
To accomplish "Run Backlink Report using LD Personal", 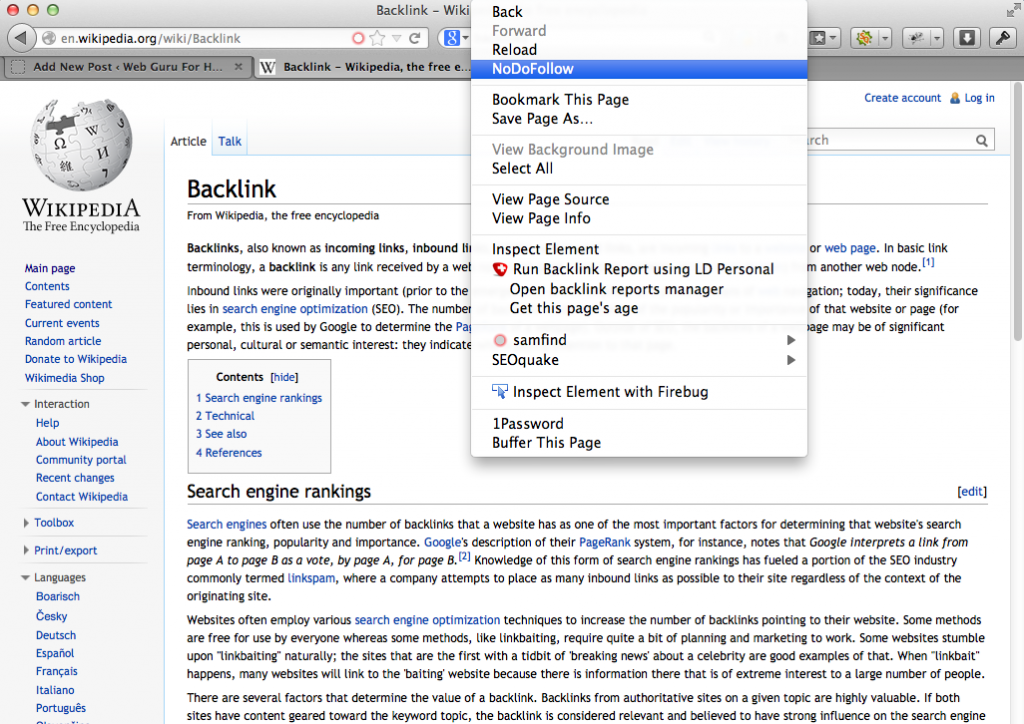I will click(x=639, y=269).
